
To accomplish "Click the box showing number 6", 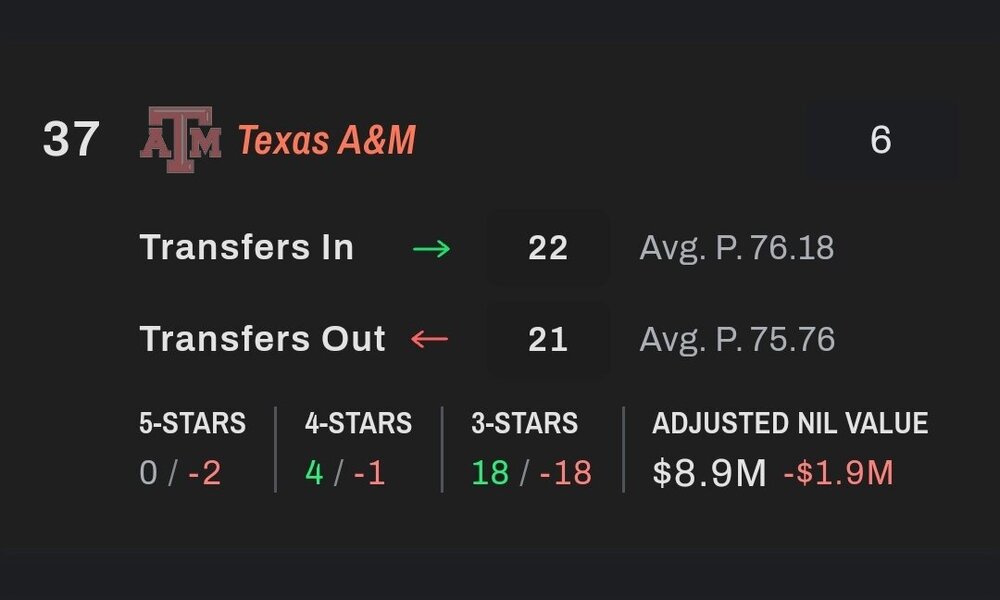I will (x=880, y=140).
